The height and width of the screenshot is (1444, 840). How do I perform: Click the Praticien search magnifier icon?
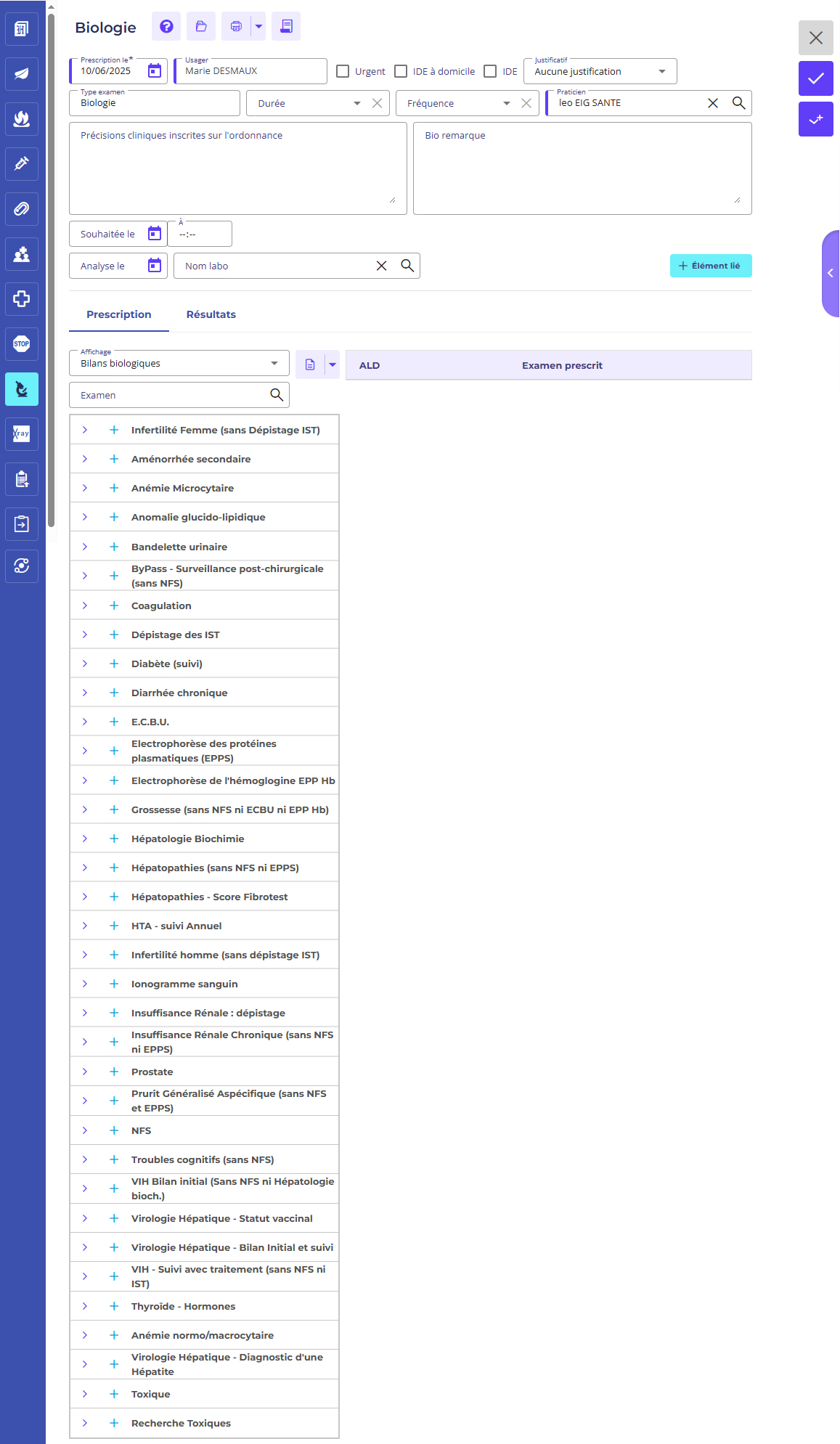pos(738,103)
